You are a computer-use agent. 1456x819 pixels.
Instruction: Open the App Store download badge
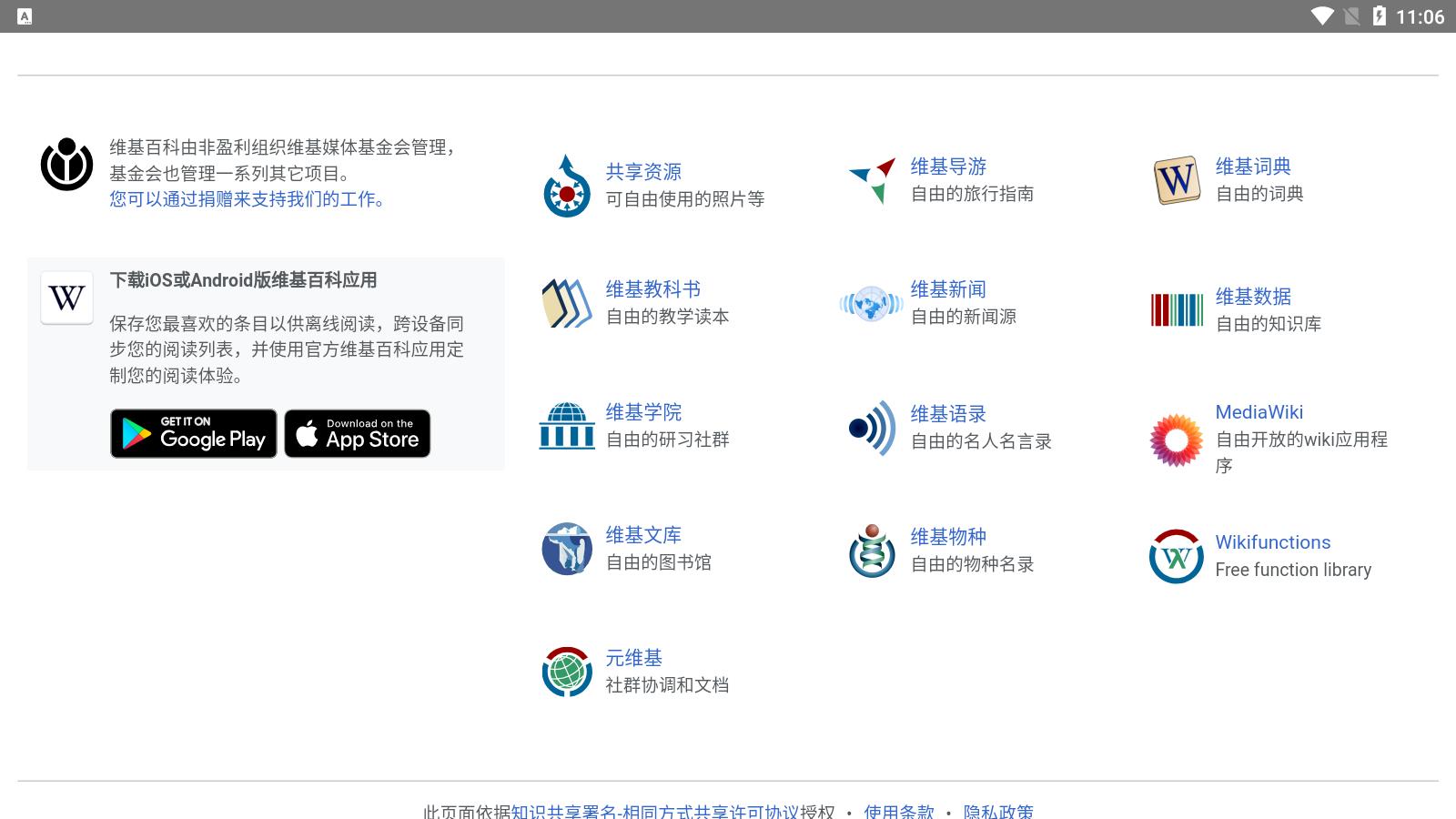357,433
